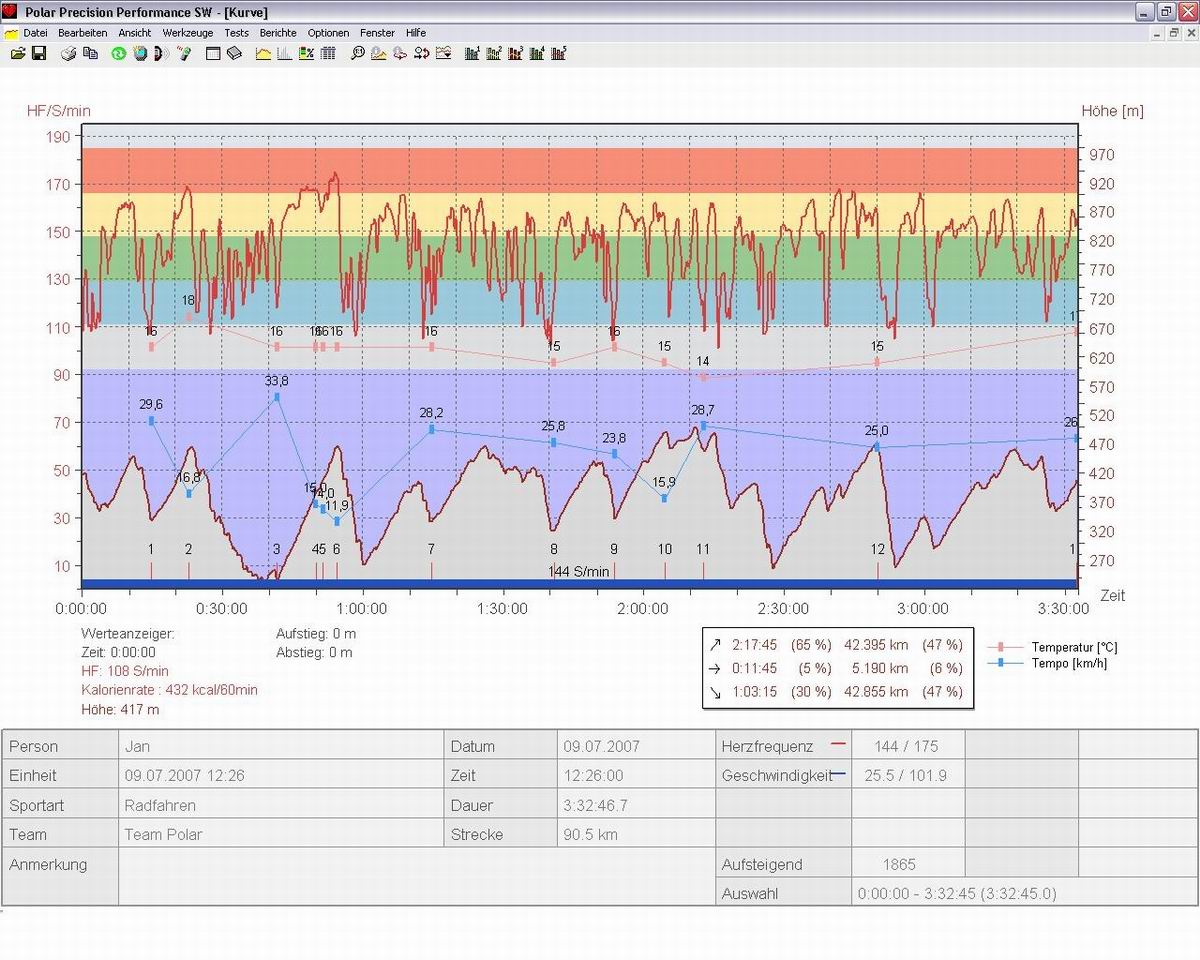Click the printer icon in toolbar
Image resolution: width=1200 pixels, height=960 pixels.
tap(69, 53)
